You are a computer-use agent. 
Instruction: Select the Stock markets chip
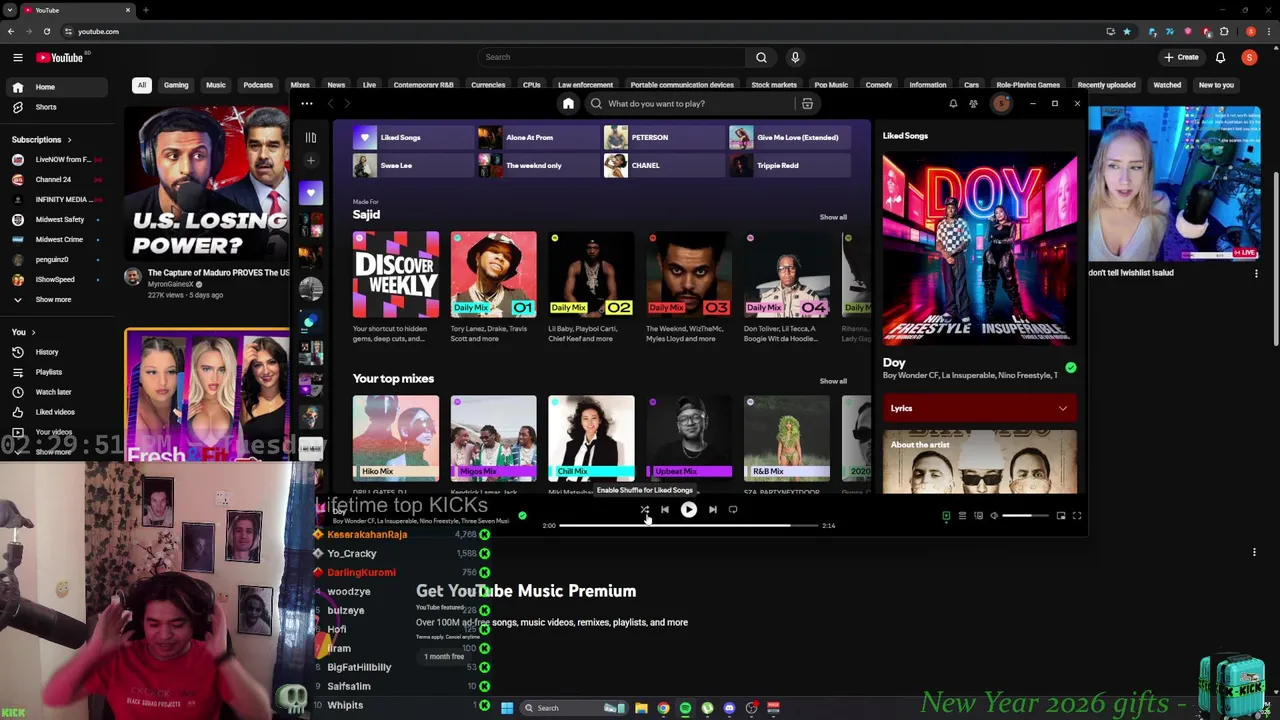click(x=774, y=85)
